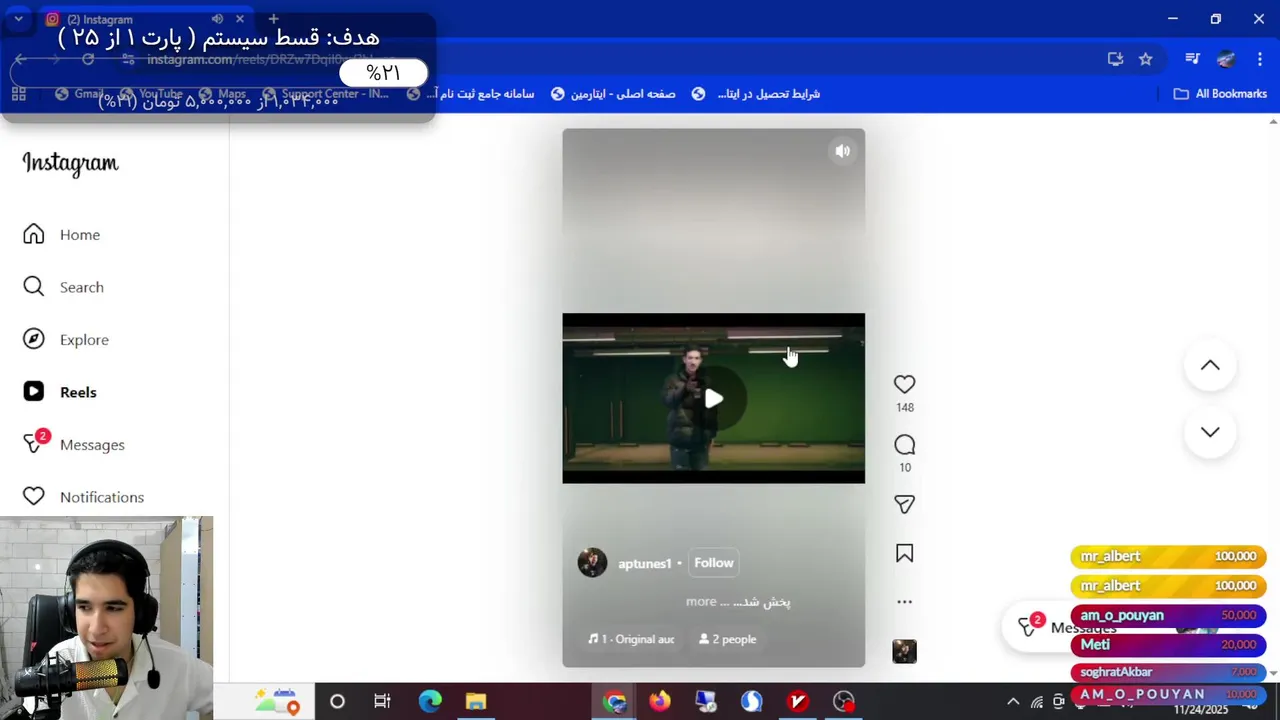Open File Explorer from taskbar
This screenshot has width=1280, height=720.
point(476,702)
